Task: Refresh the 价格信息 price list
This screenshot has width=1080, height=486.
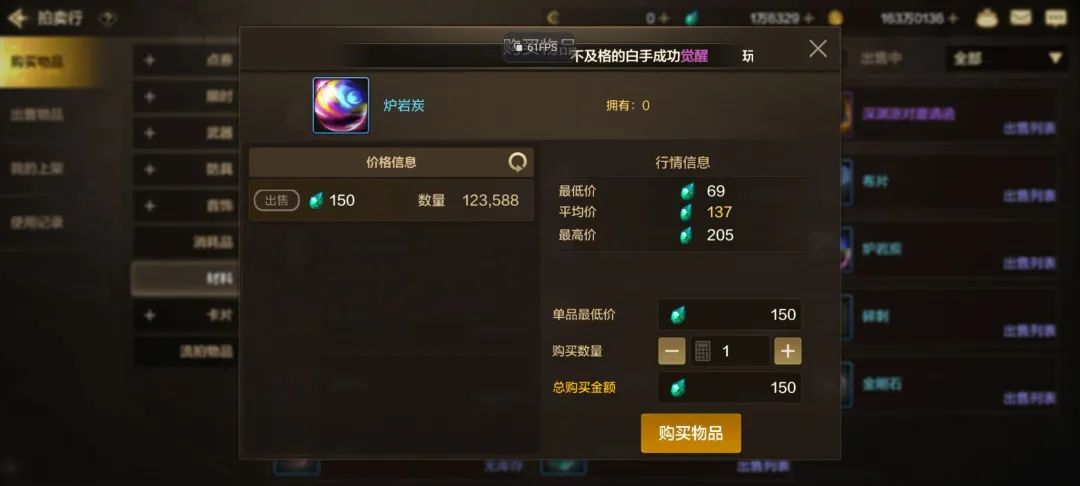Action: (517, 162)
